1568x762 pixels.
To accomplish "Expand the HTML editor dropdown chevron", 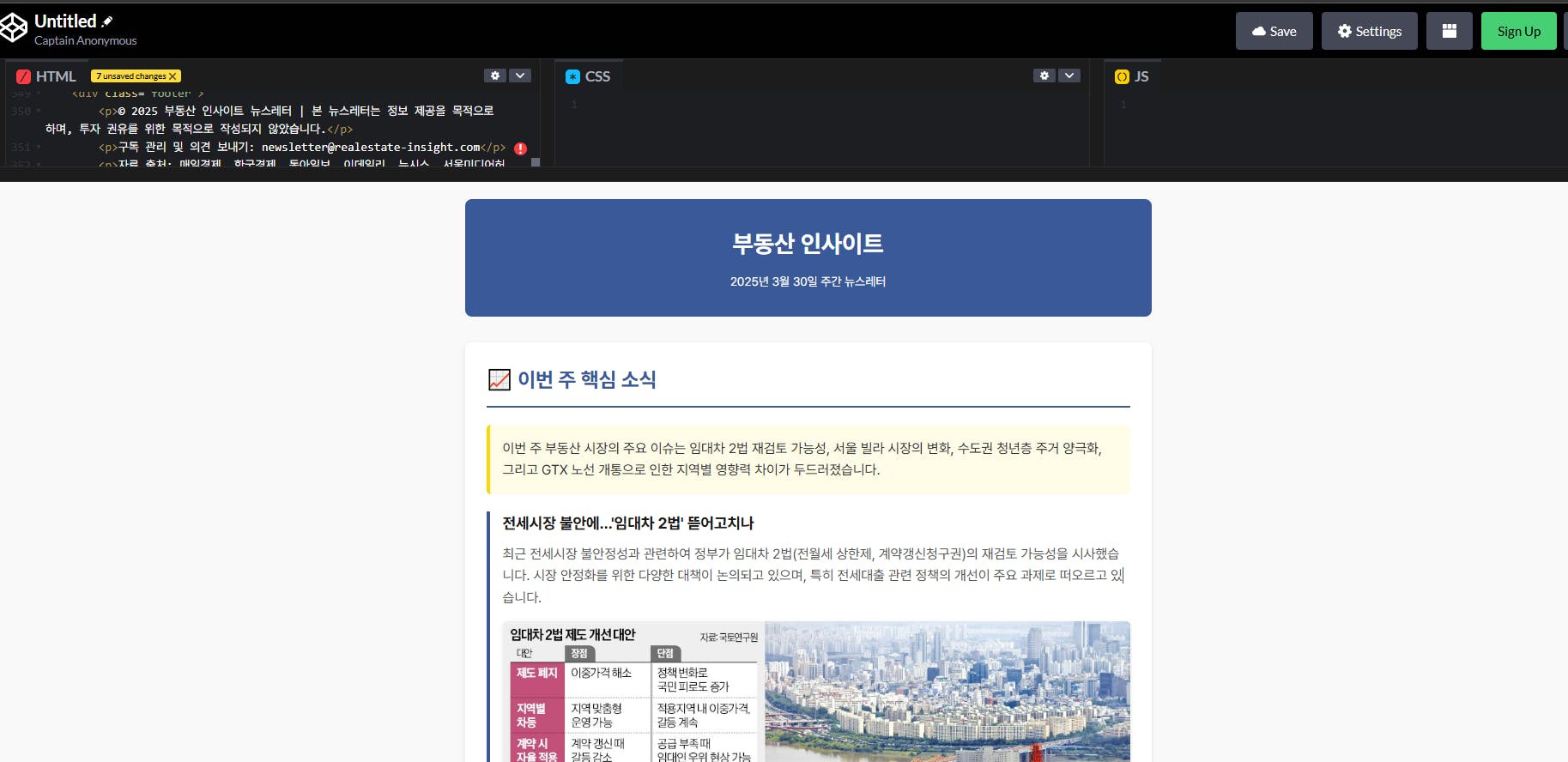I will tap(520, 76).
